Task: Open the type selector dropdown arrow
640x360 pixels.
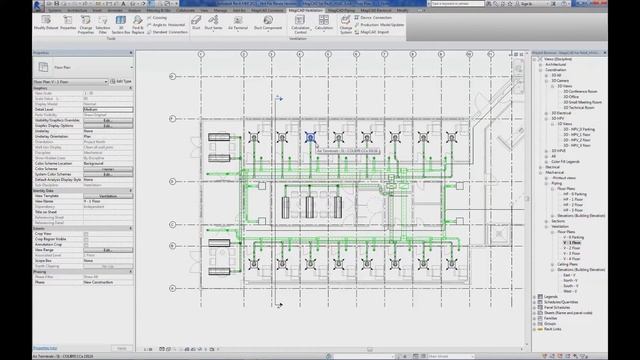Action: click(x=131, y=67)
